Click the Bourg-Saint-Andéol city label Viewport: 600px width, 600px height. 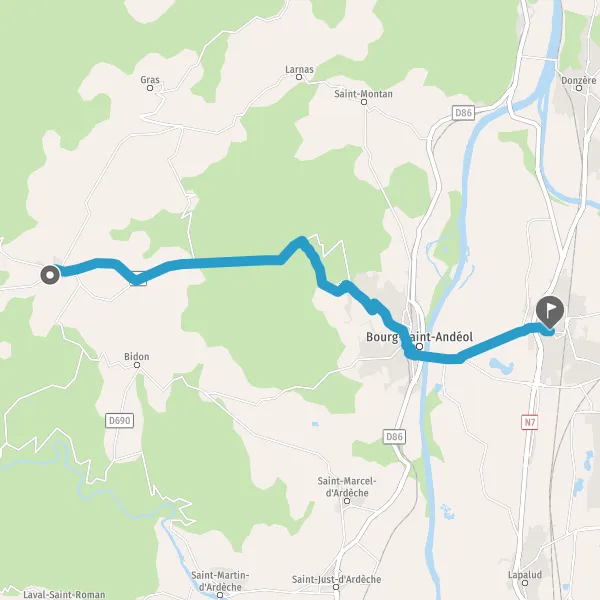(419, 337)
